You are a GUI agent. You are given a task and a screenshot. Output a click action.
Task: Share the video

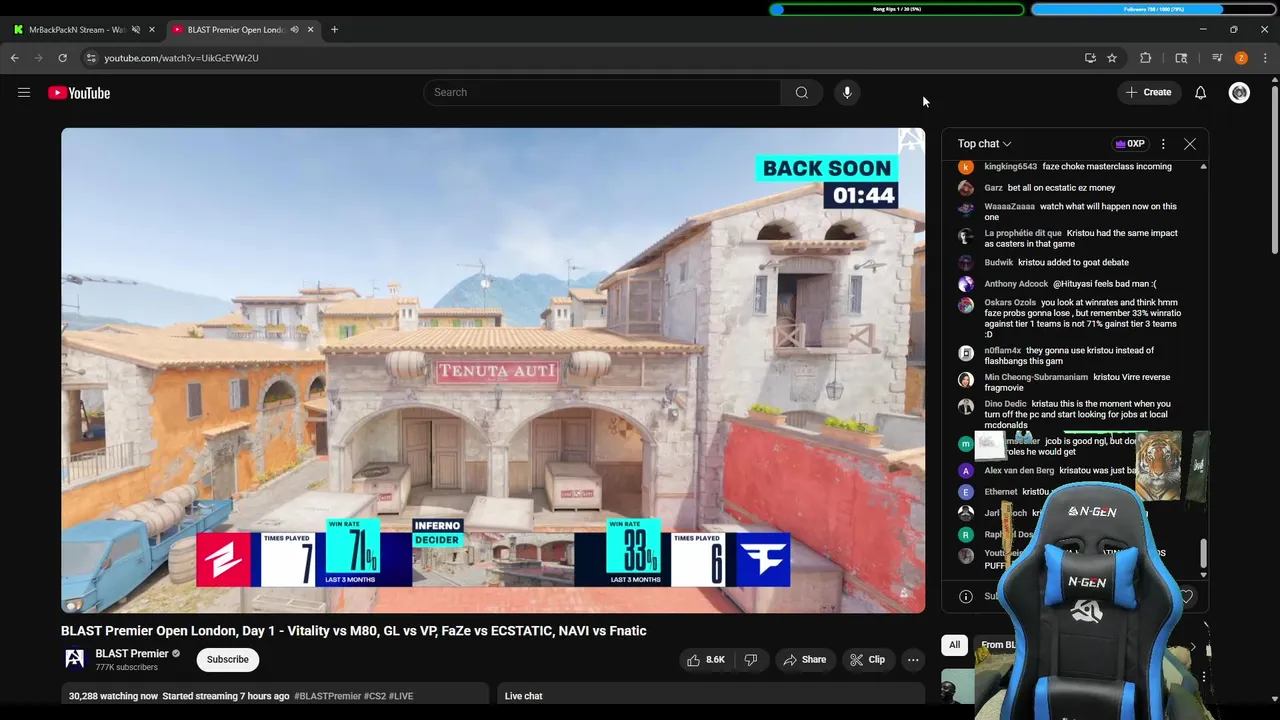[804, 660]
